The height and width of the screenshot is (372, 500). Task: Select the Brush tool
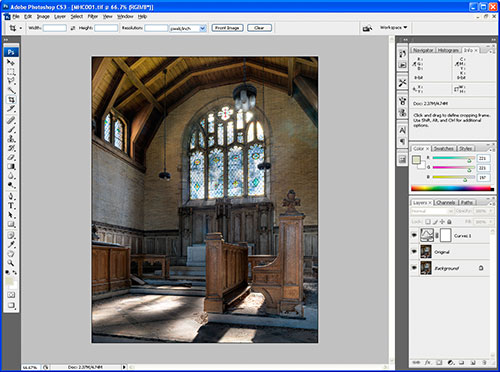(x=11, y=129)
